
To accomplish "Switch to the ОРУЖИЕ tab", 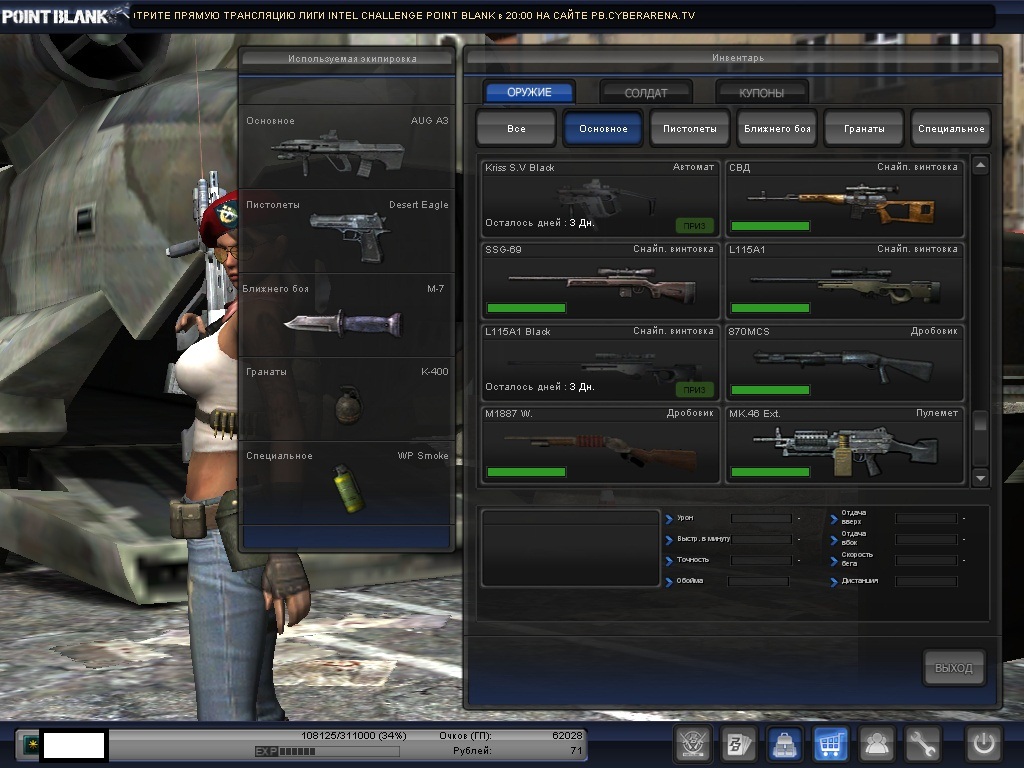I will pos(529,92).
